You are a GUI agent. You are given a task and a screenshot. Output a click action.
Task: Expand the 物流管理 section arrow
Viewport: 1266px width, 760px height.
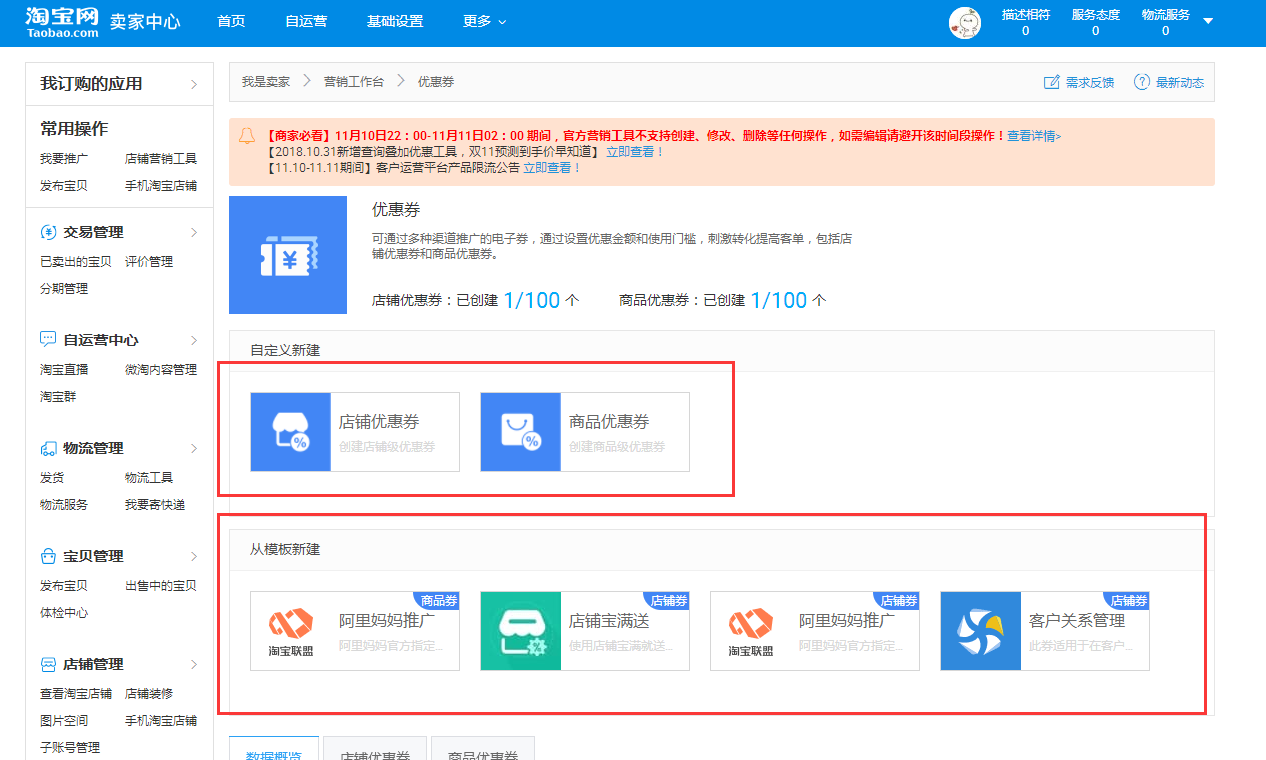[194, 448]
